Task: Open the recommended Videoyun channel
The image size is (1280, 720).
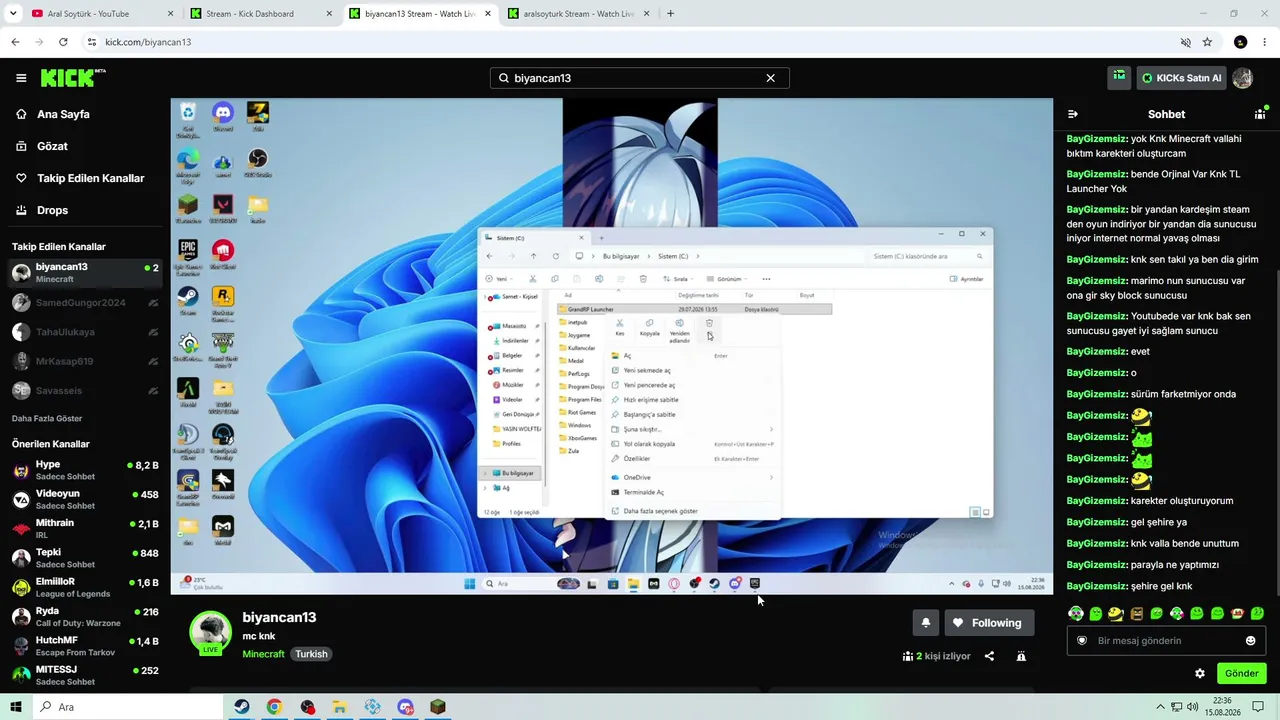Action: 85,499
